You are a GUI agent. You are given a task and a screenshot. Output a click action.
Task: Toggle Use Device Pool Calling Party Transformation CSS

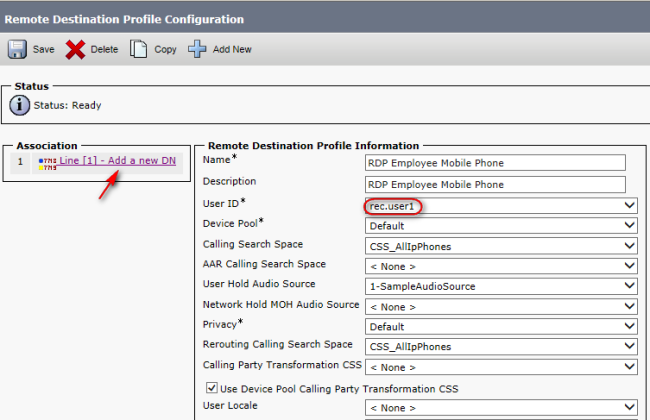[212, 387]
